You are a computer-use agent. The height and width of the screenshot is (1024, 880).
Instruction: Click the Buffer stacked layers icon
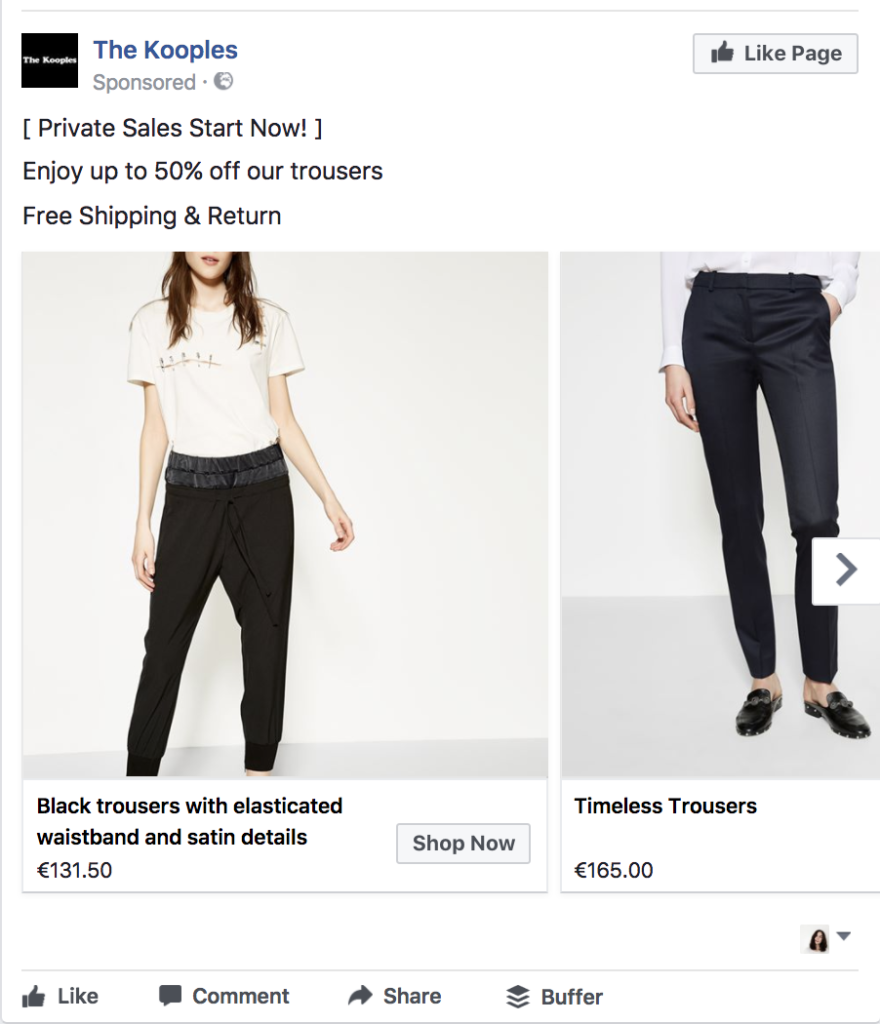pyautogui.click(x=517, y=997)
